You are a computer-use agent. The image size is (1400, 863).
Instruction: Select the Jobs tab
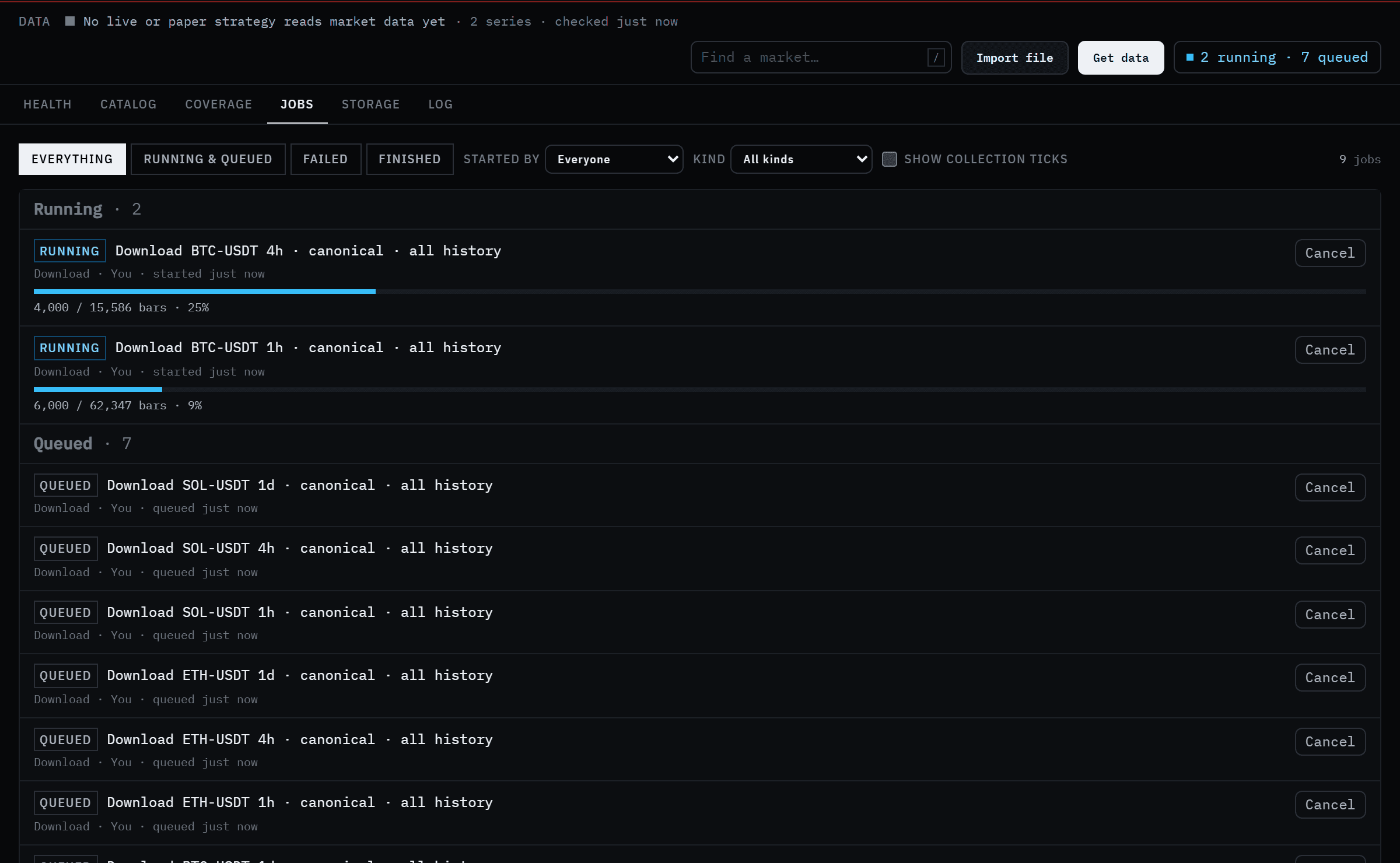click(x=297, y=104)
